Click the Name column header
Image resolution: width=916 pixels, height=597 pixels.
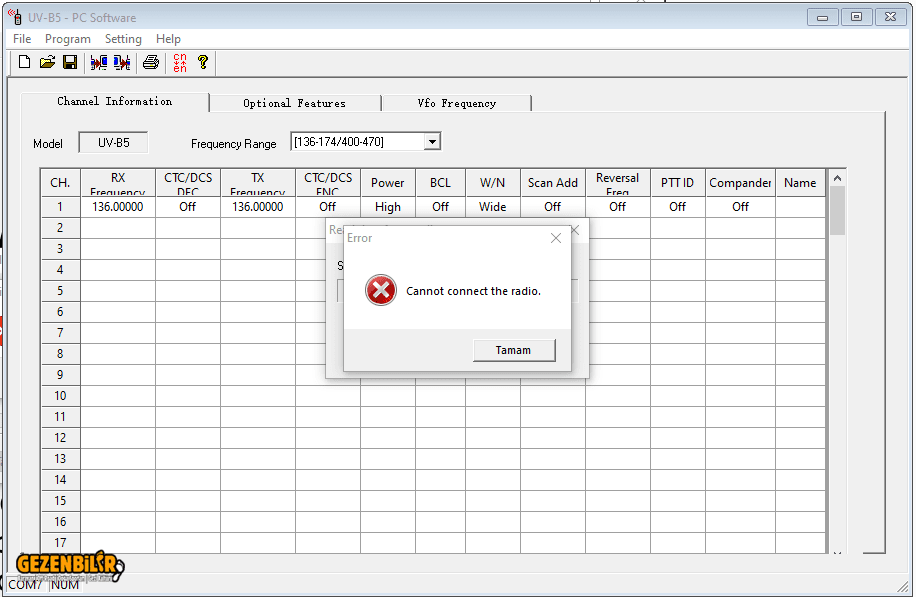800,183
